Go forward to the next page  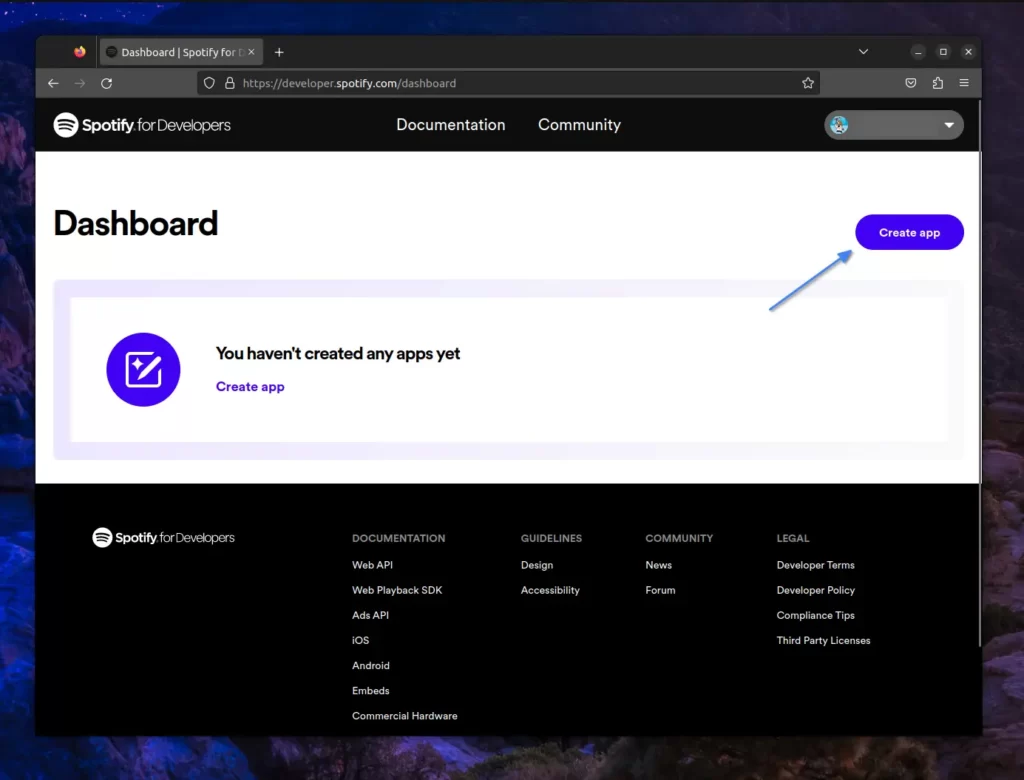pyautogui.click(x=80, y=83)
